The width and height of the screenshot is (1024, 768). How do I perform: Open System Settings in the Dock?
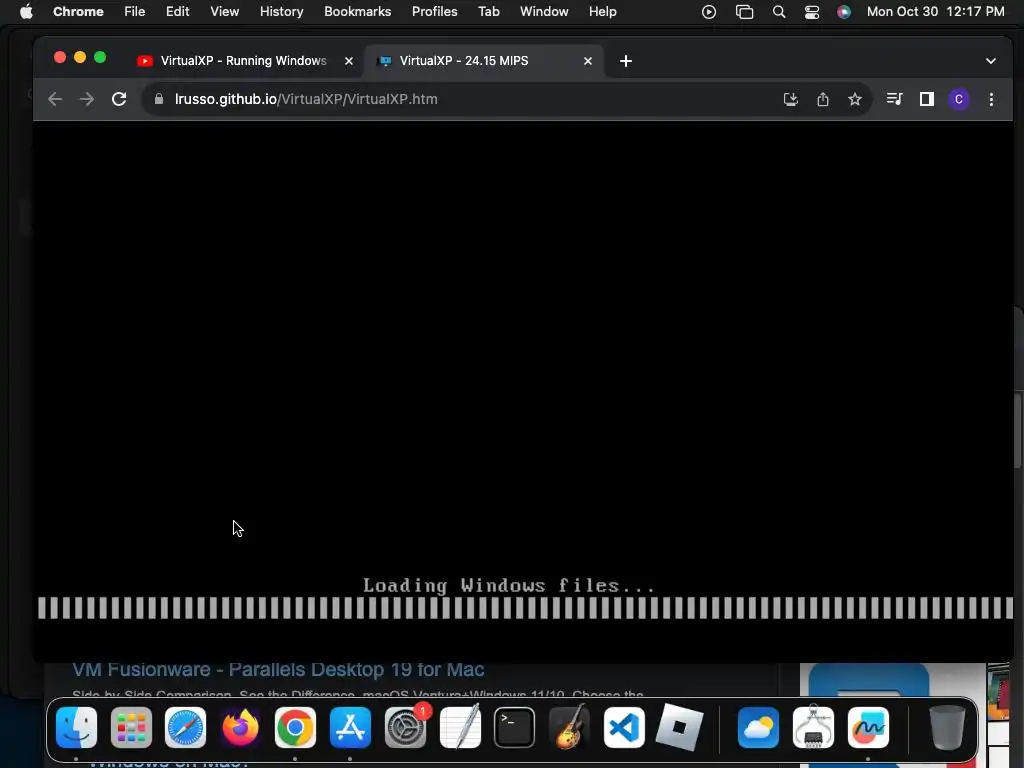pos(406,727)
